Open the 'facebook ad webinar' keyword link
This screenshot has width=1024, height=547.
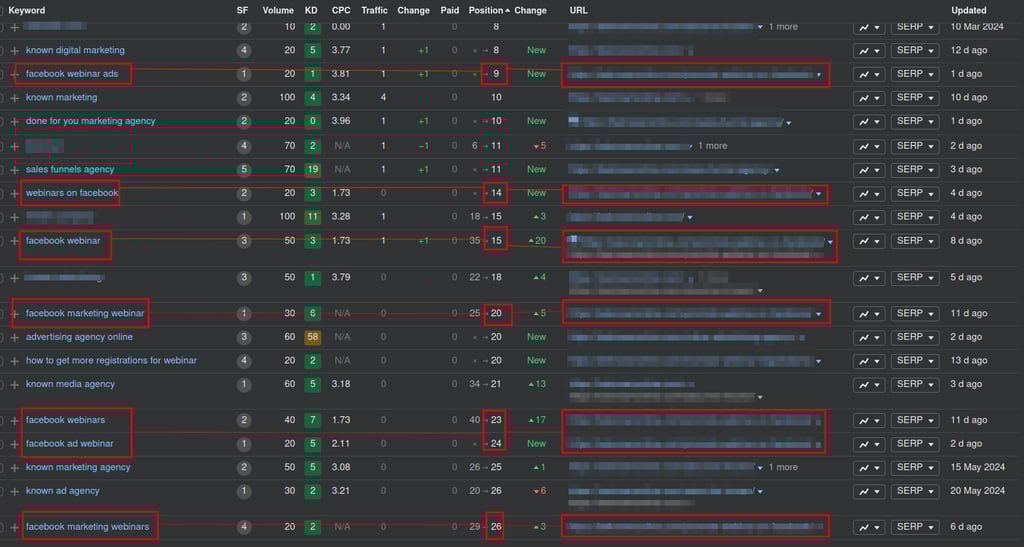(x=69, y=443)
